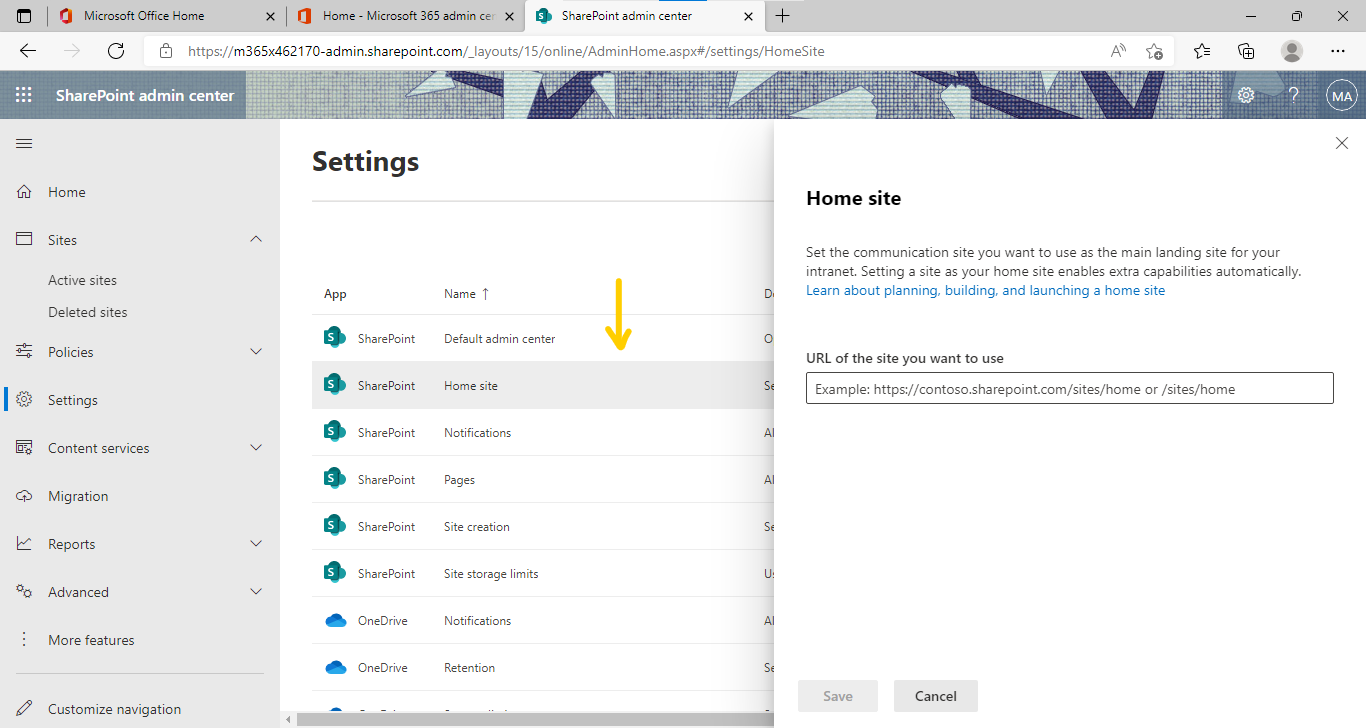Click the URL of the site input field
The image size is (1366, 728).
point(1069,388)
